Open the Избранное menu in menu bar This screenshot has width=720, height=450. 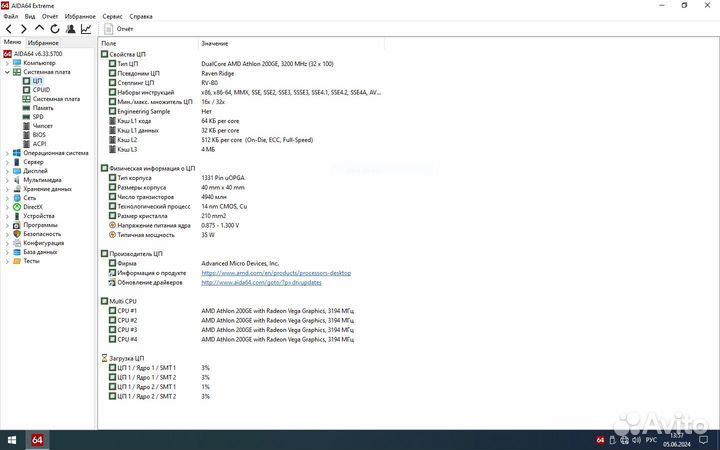click(x=80, y=17)
